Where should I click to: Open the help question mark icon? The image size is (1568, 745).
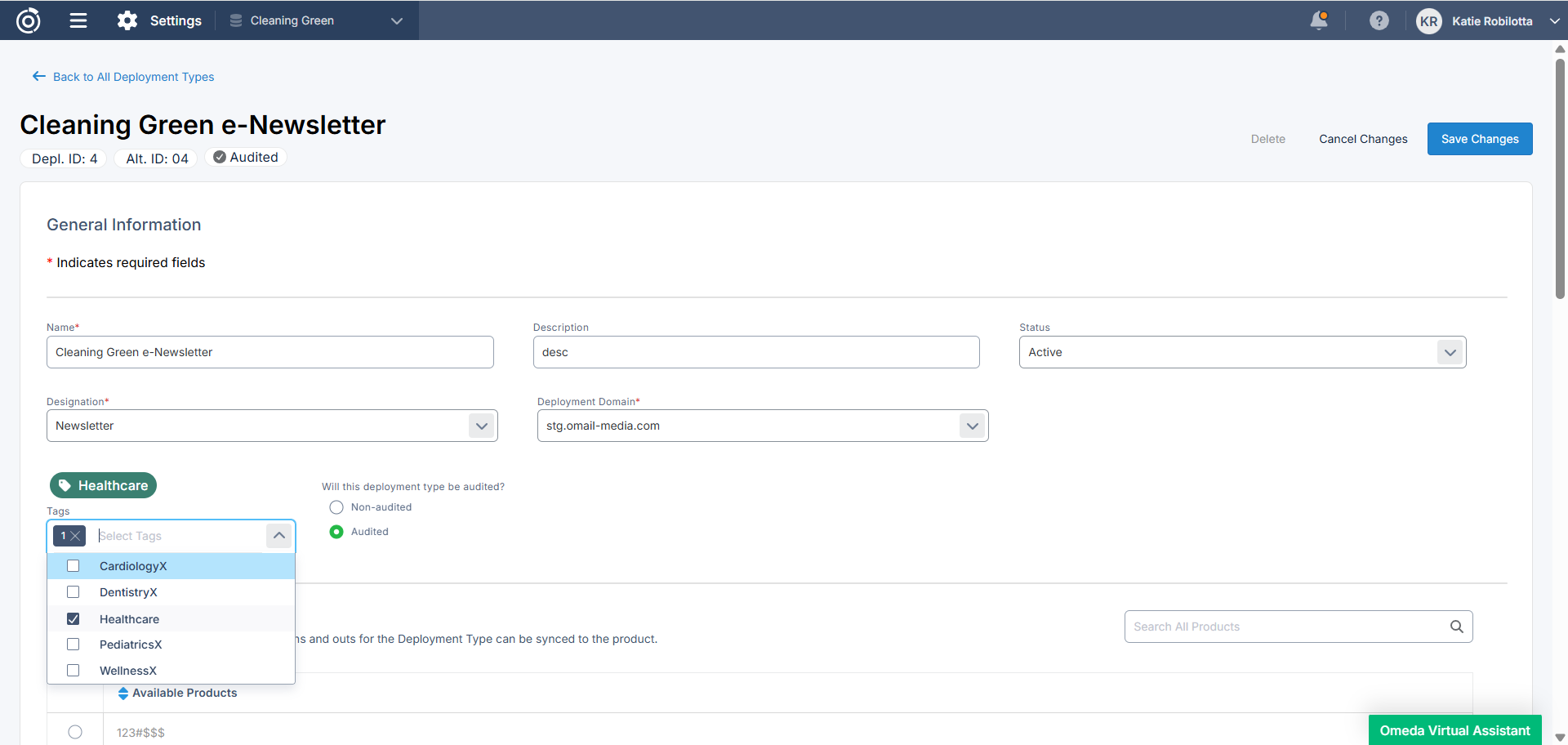1379,20
